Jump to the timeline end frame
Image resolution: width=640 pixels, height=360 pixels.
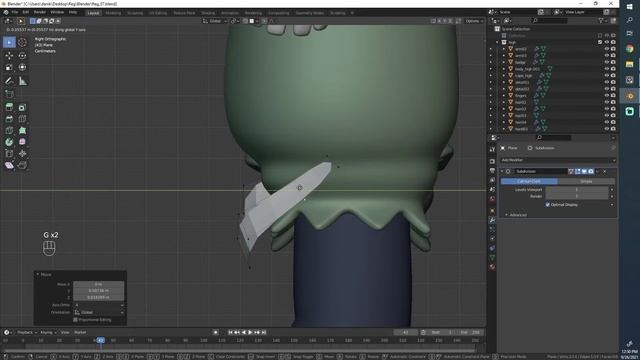coord(264,332)
